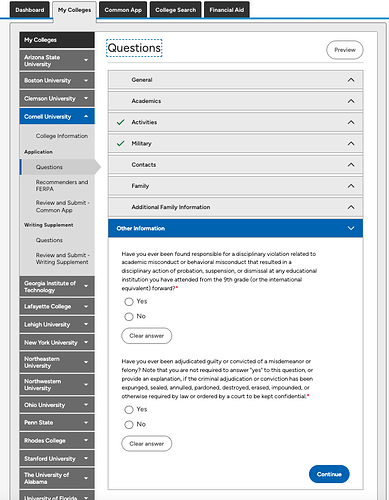Click the Family section chevron icon
389x500 pixels.
click(351, 186)
